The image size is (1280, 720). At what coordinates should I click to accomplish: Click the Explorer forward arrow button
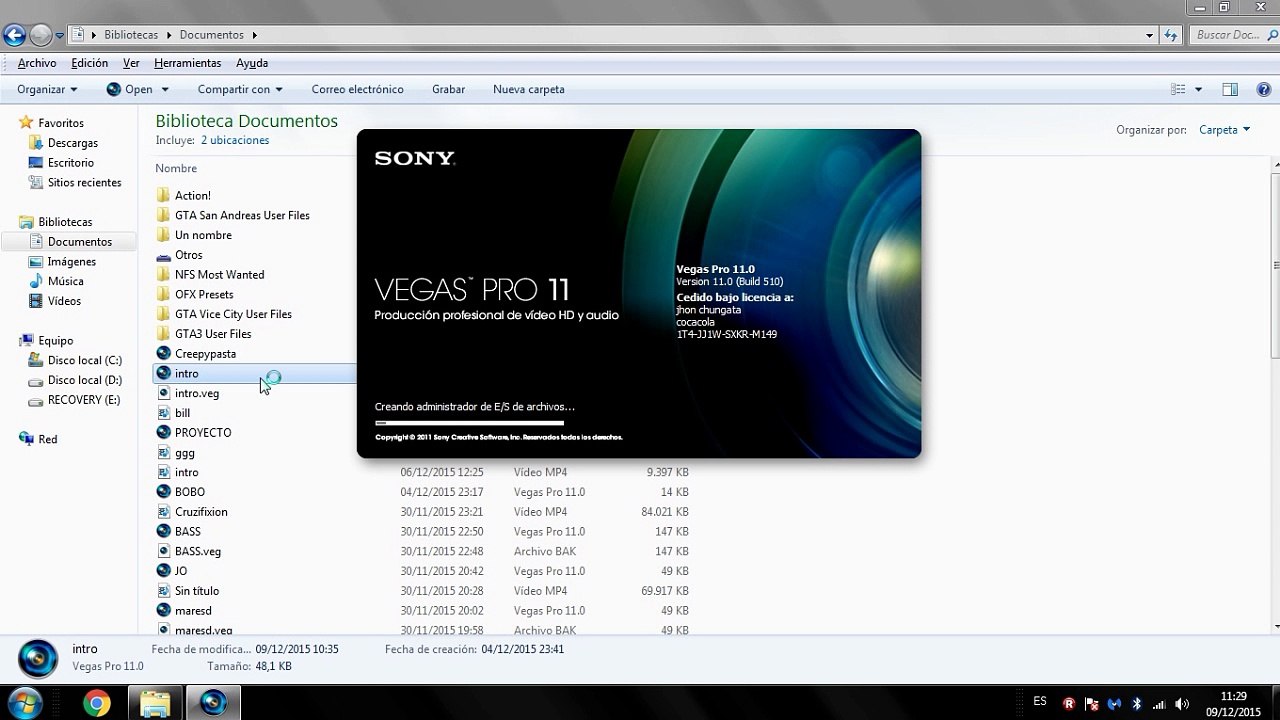click(x=40, y=35)
